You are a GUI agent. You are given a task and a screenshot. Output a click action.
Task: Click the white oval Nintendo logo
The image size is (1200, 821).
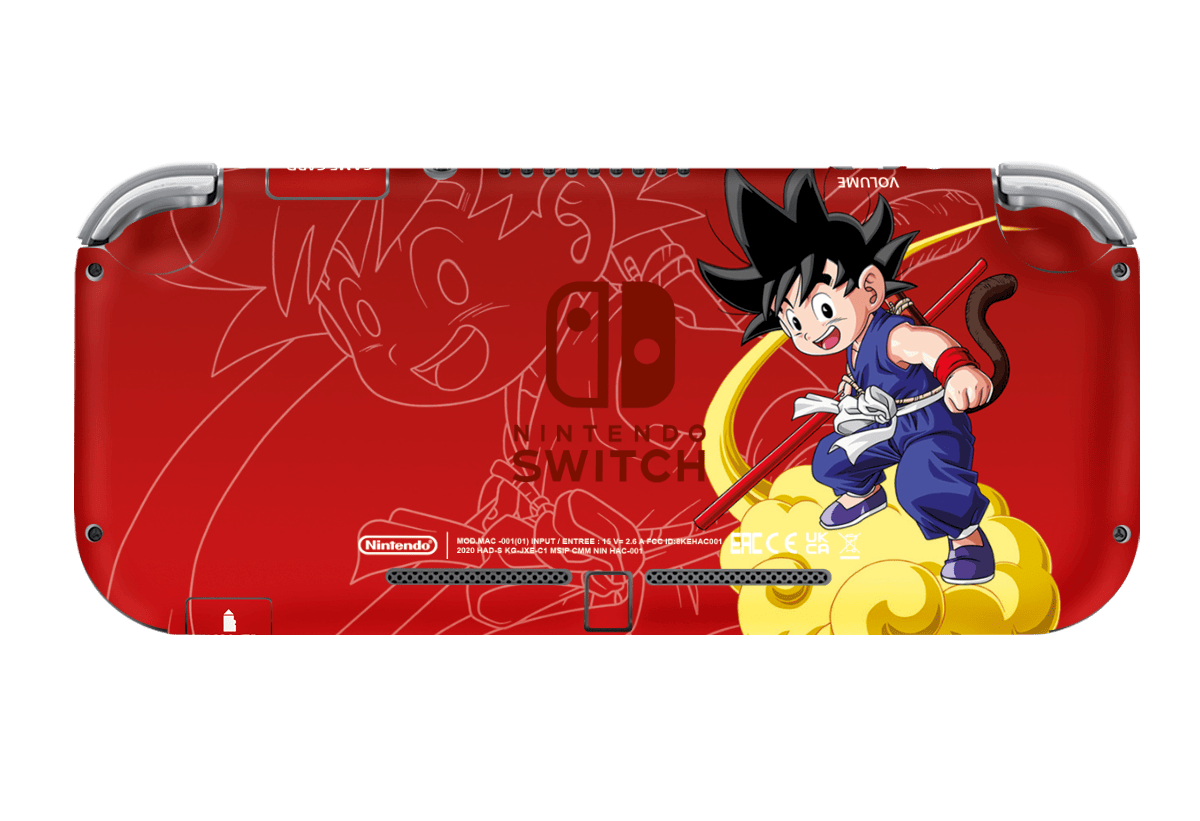tap(398, 545)
